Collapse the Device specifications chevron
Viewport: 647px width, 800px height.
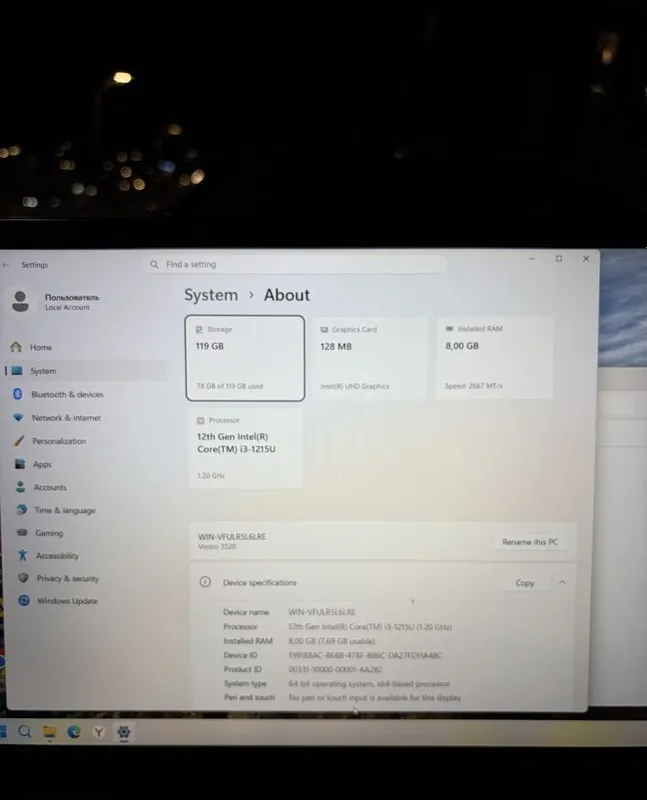pos(562,582)
